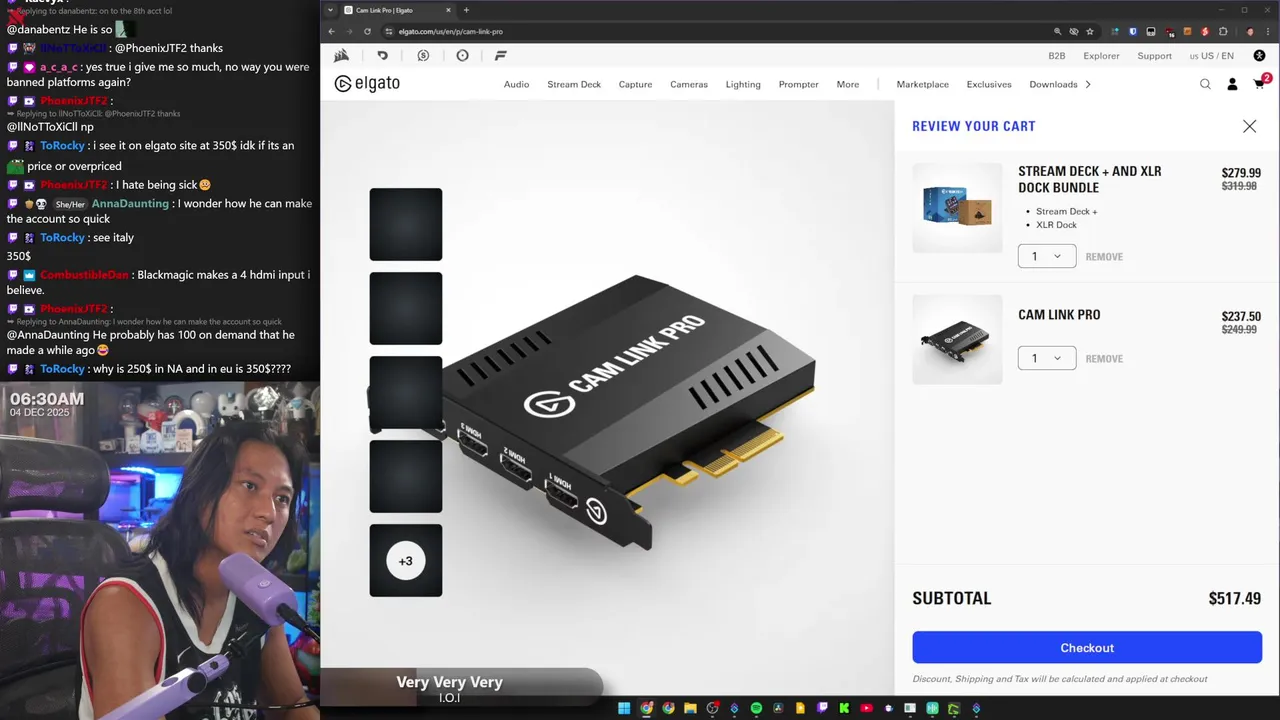Screen dimensions: 1280x720
Task: Click the site info icon beside URL
Action: point(389,31)
